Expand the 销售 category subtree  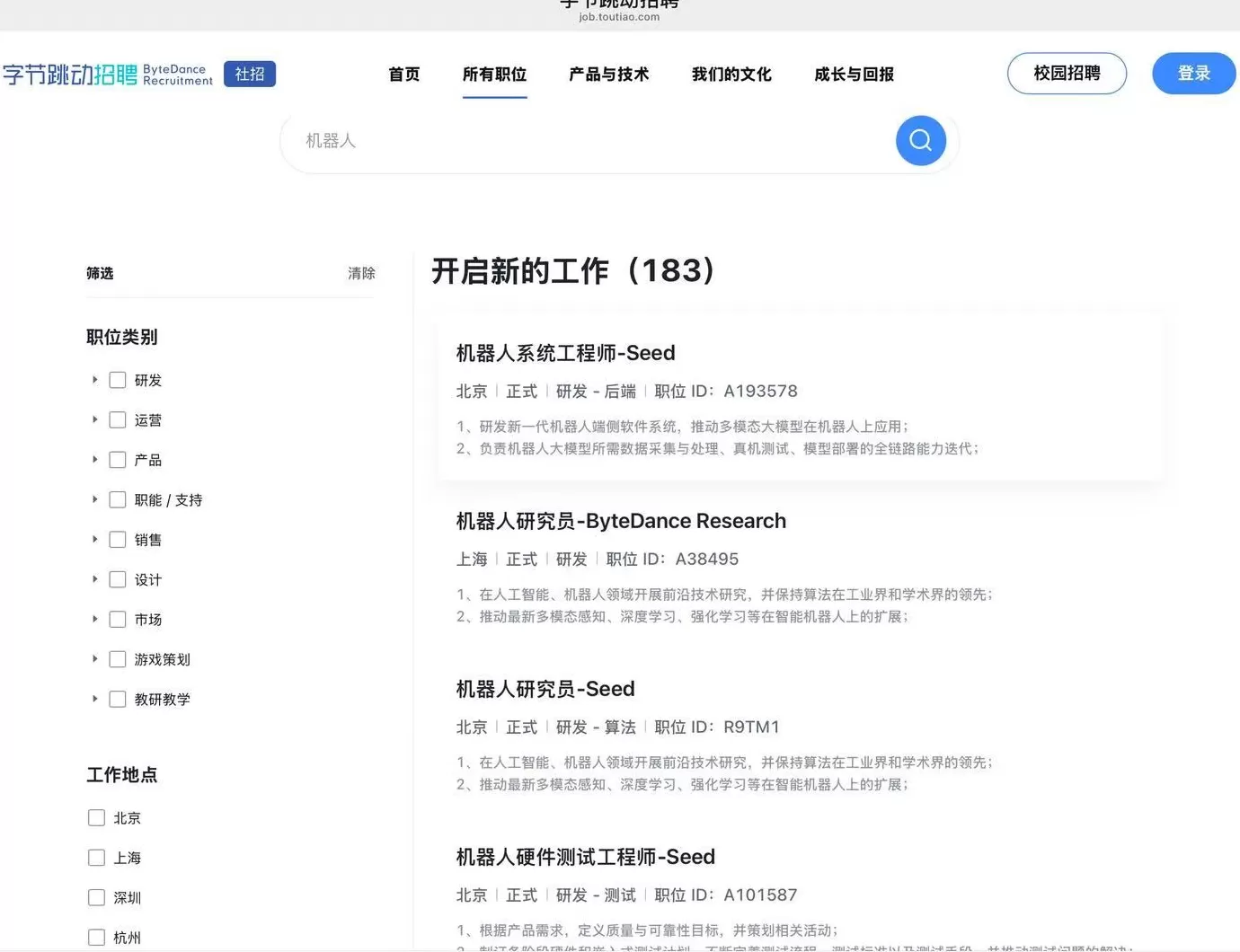(95, 539)
